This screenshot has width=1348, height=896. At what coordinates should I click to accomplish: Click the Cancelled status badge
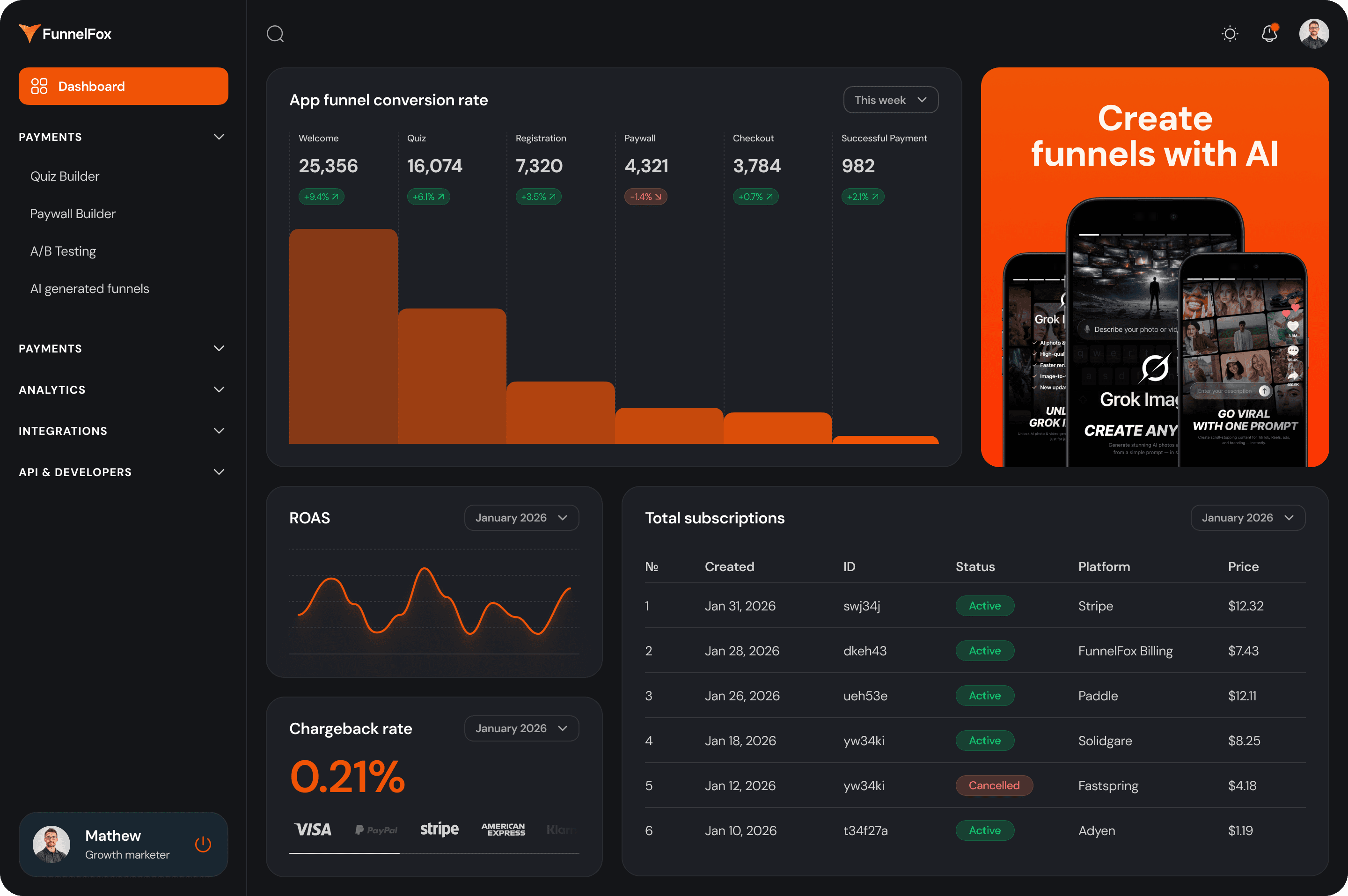click(994, 786)
